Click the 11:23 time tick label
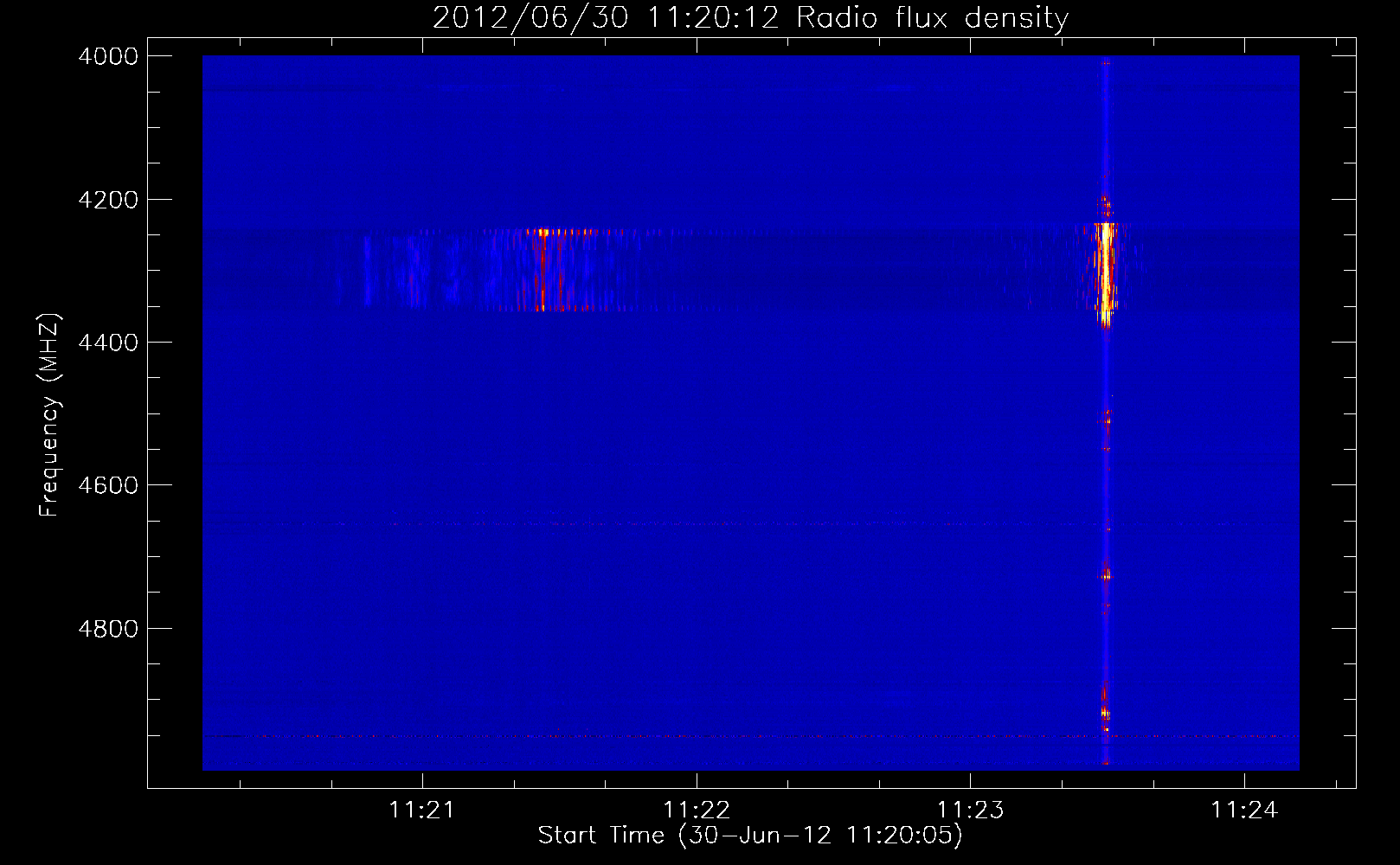This screenshot has height=865, width=1400. (970, 811)
